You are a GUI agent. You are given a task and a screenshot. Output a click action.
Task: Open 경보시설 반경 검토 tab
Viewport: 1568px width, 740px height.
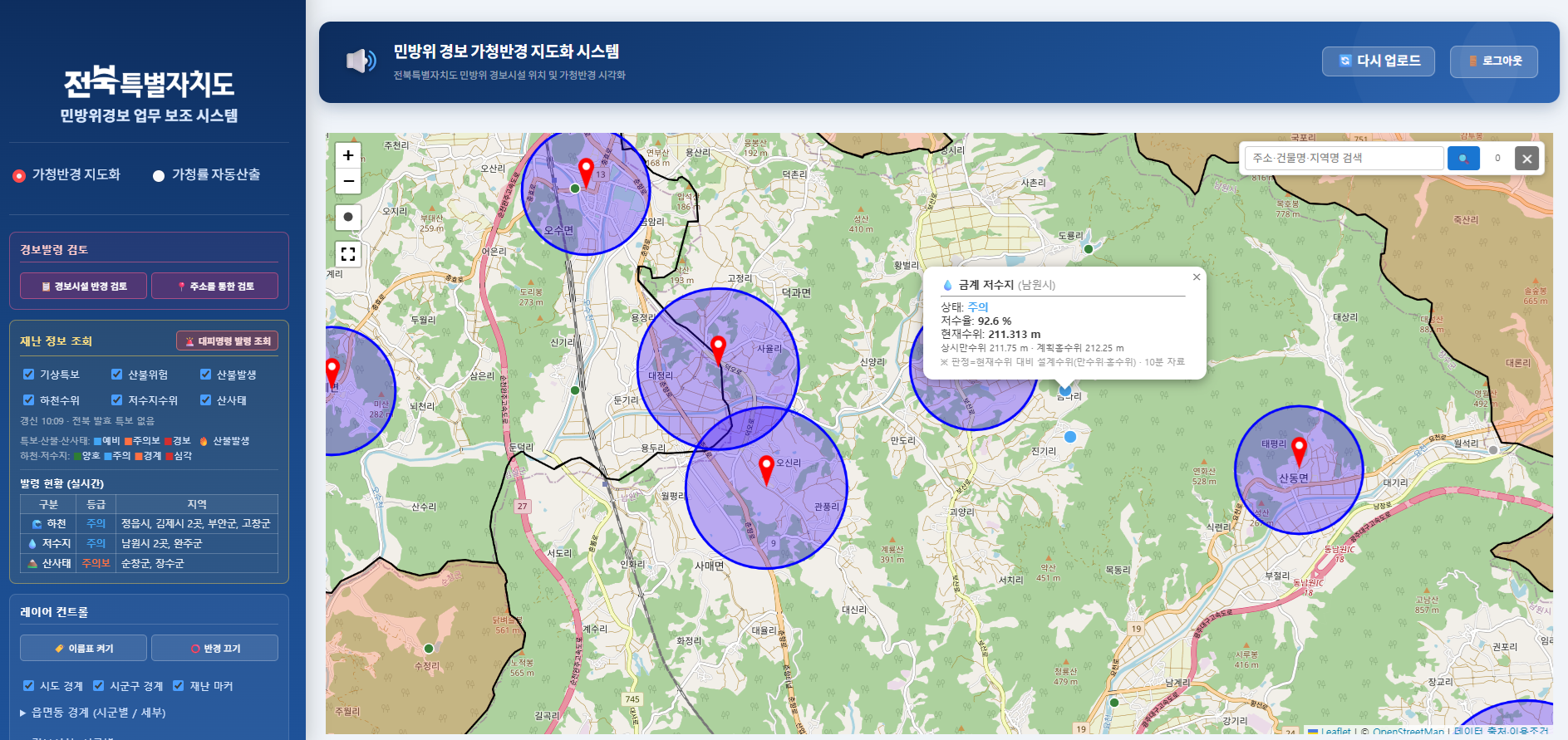(x=84, y=286)
